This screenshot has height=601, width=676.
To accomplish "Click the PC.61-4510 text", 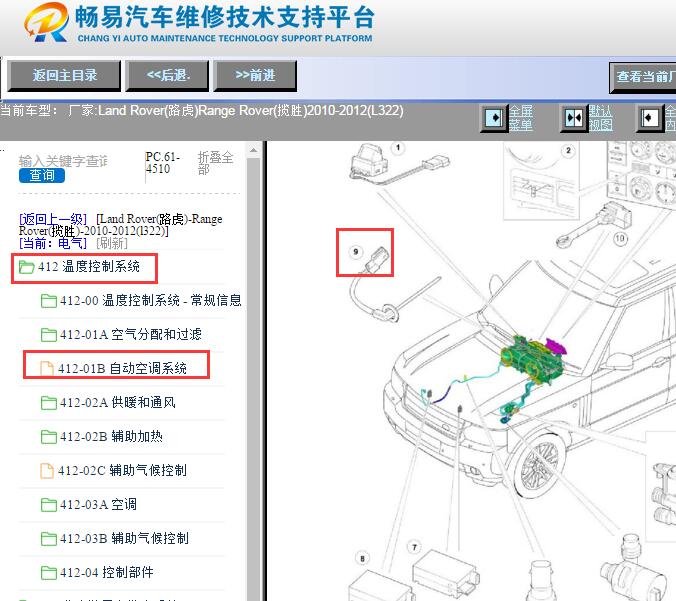I will 163,163.
